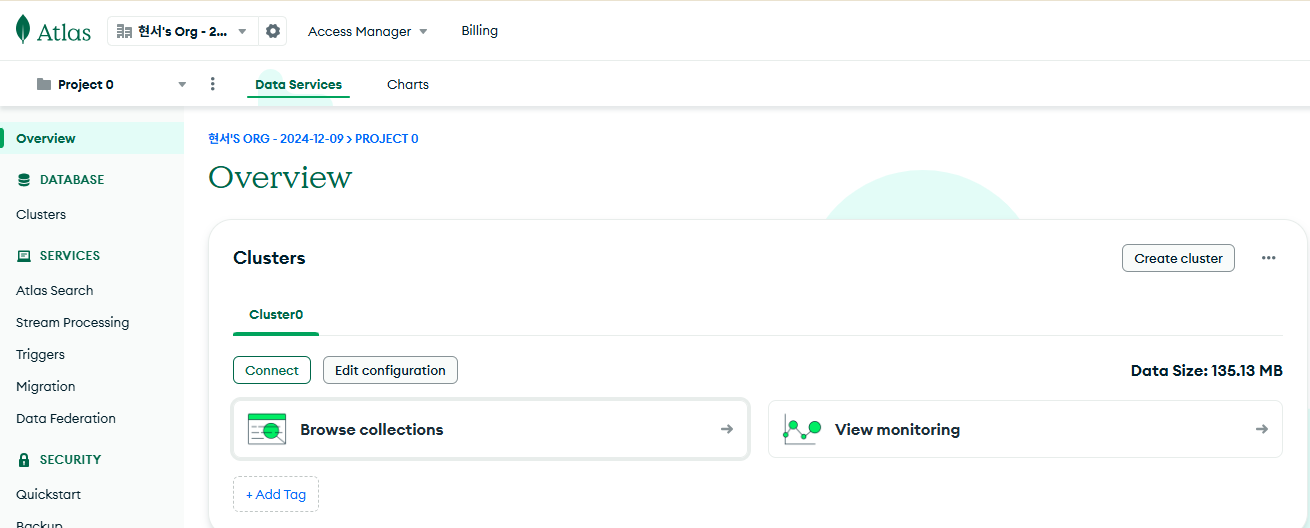The height and width of the screenshot is (528, 1310).
Task: Open the Clusters card ellipsis menu
Action: 1268,258
